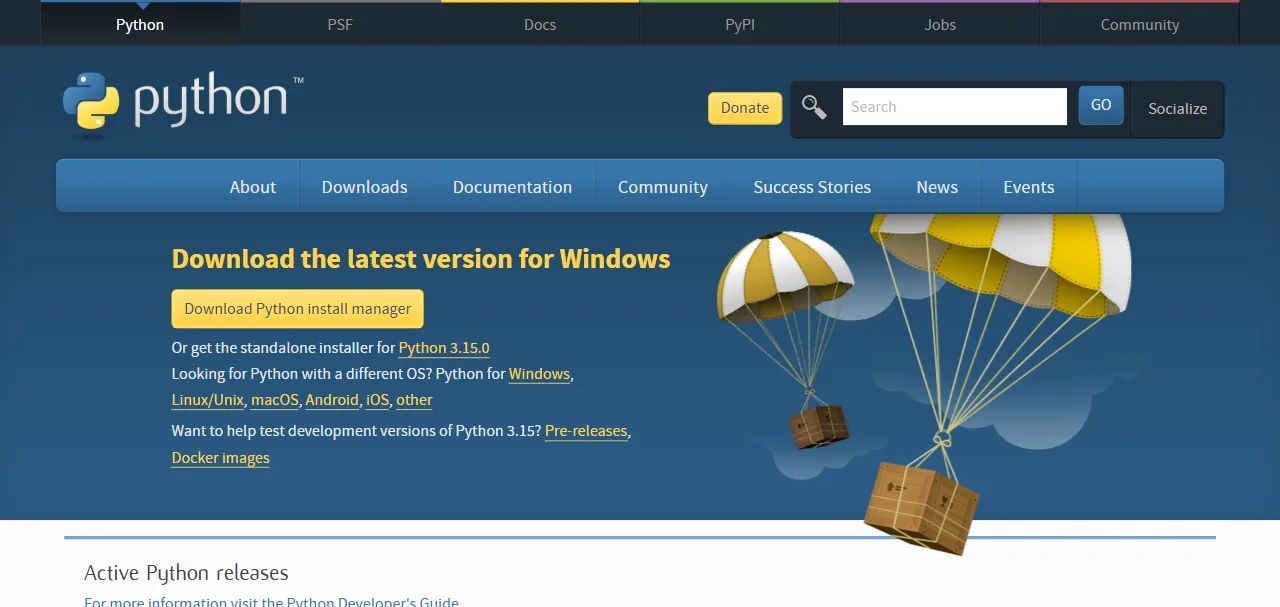Go to the PyPI tab
1280x607 pixels.
click(x=740, y=24)
